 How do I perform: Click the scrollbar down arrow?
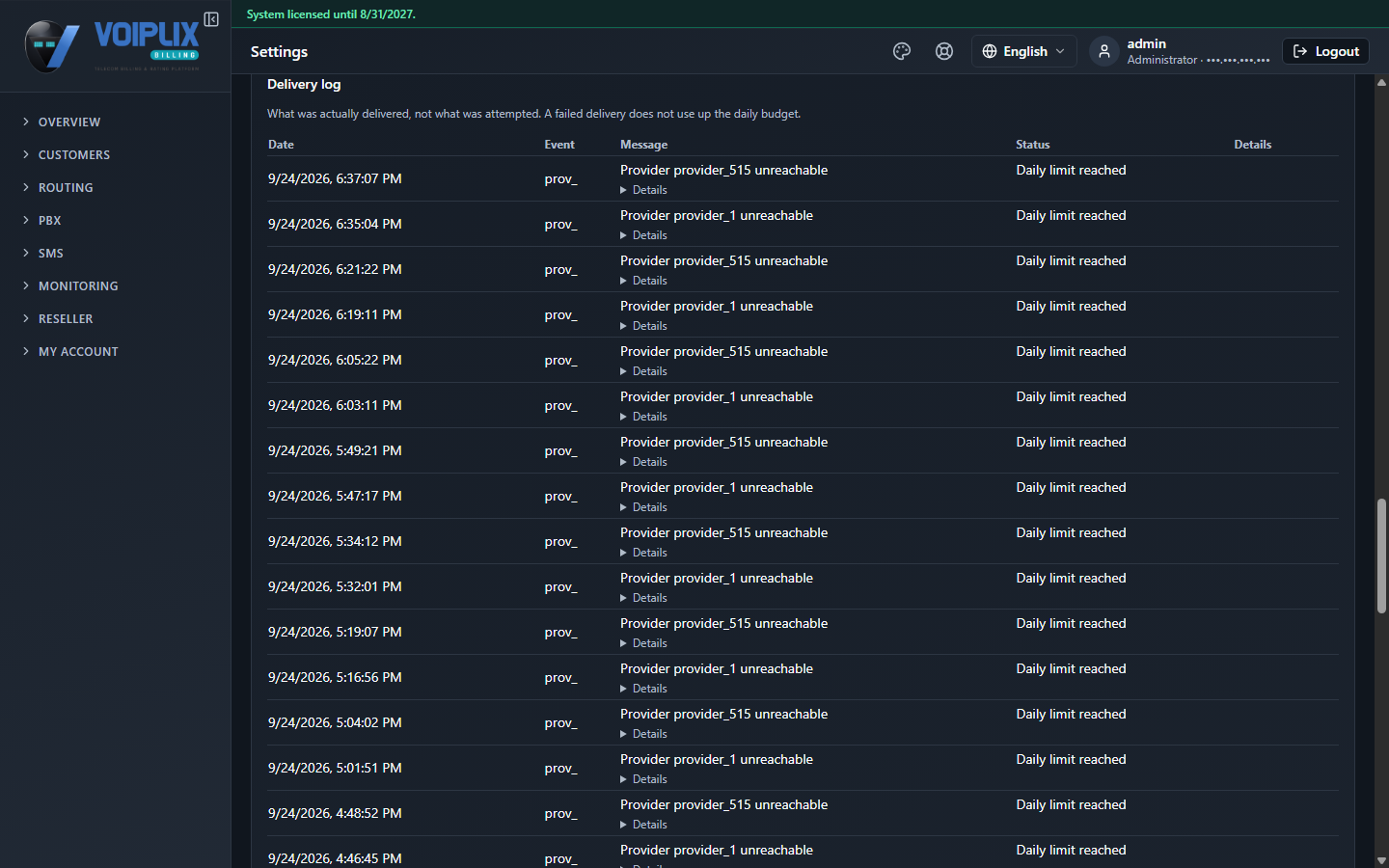[x=1381, y=860]
